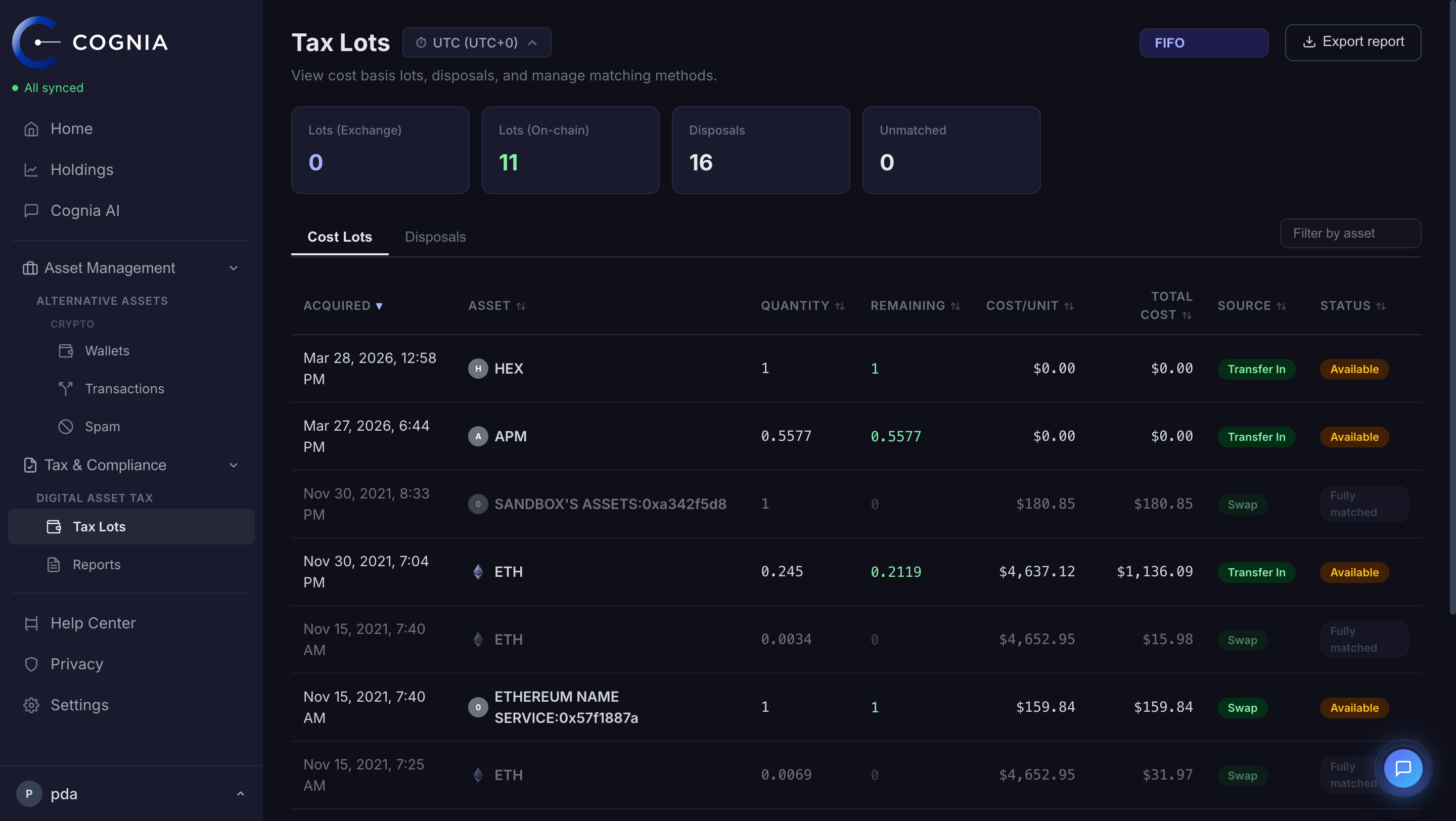Click the Cognia logo icon

point(35,42)
